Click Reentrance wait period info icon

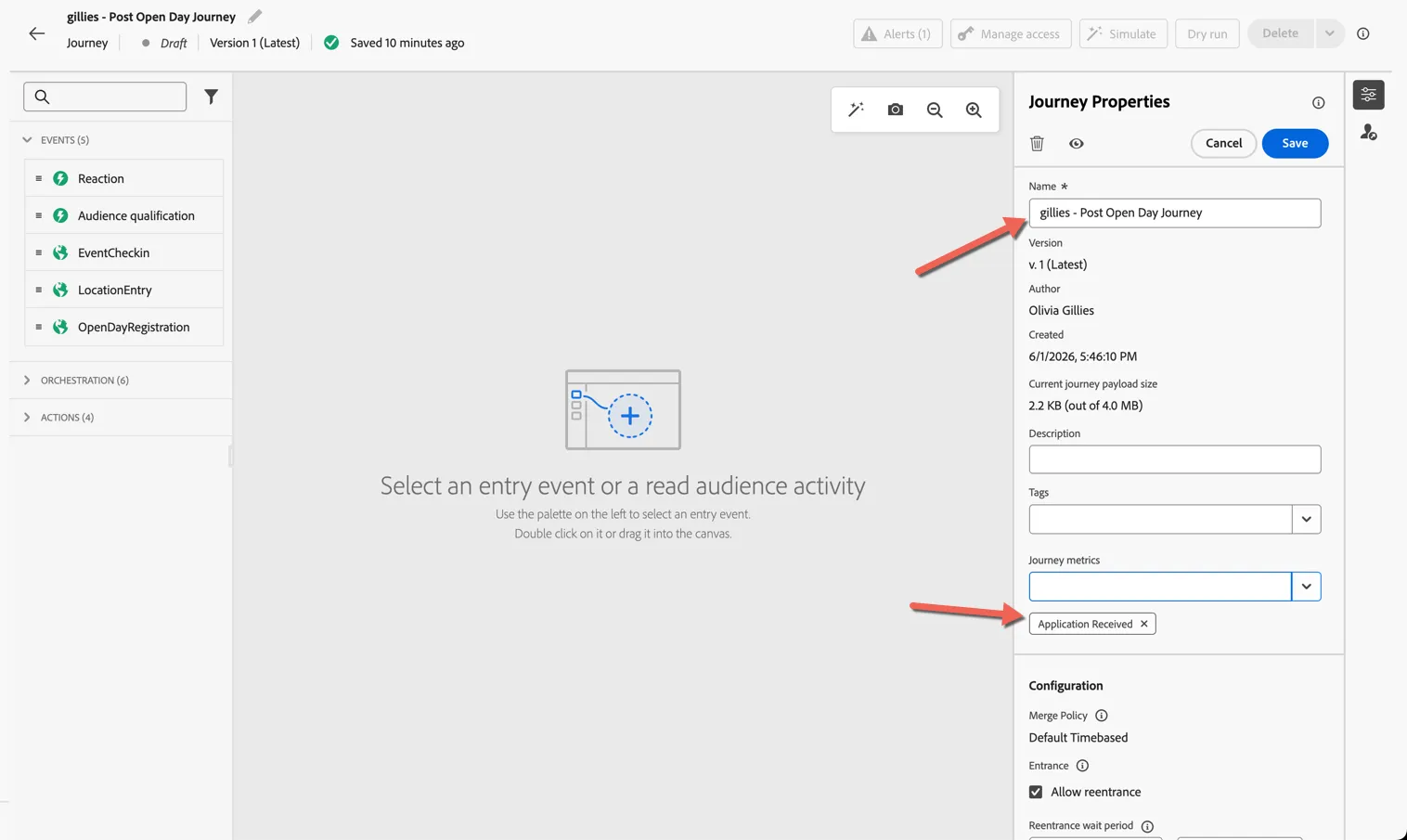click(1147, 826)
